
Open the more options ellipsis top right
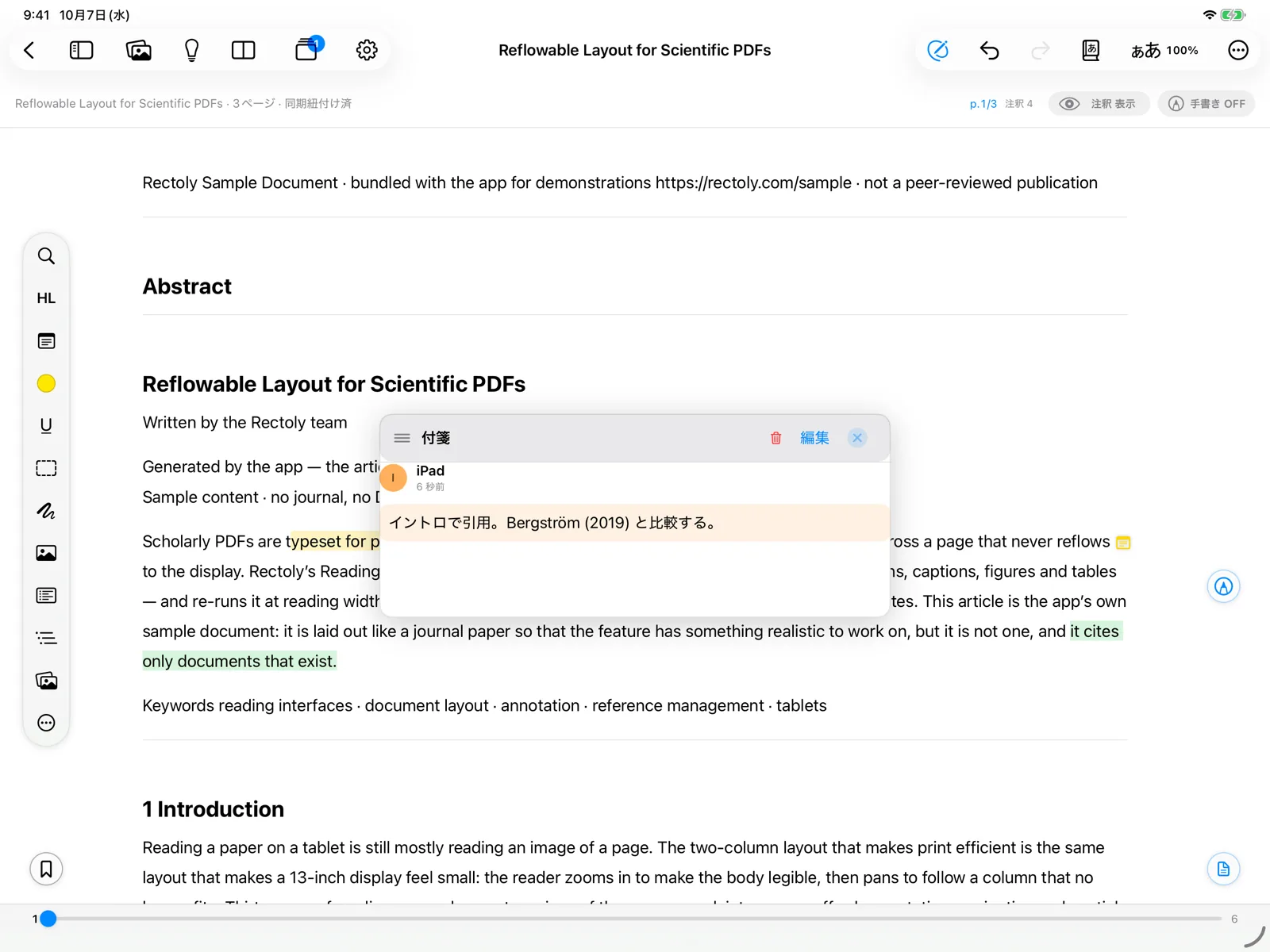click(x=1238, y=51)
